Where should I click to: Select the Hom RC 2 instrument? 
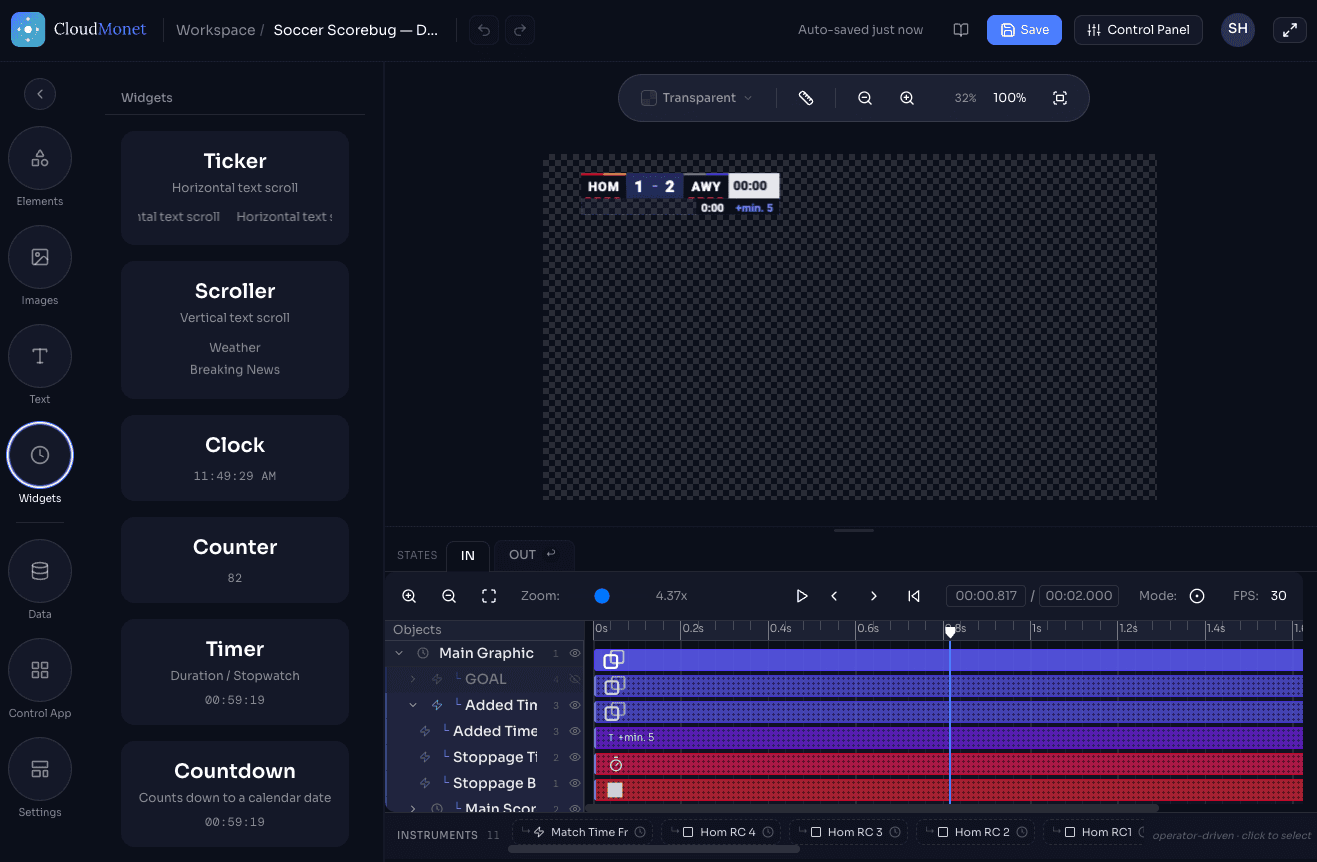[x=976, y=832]
